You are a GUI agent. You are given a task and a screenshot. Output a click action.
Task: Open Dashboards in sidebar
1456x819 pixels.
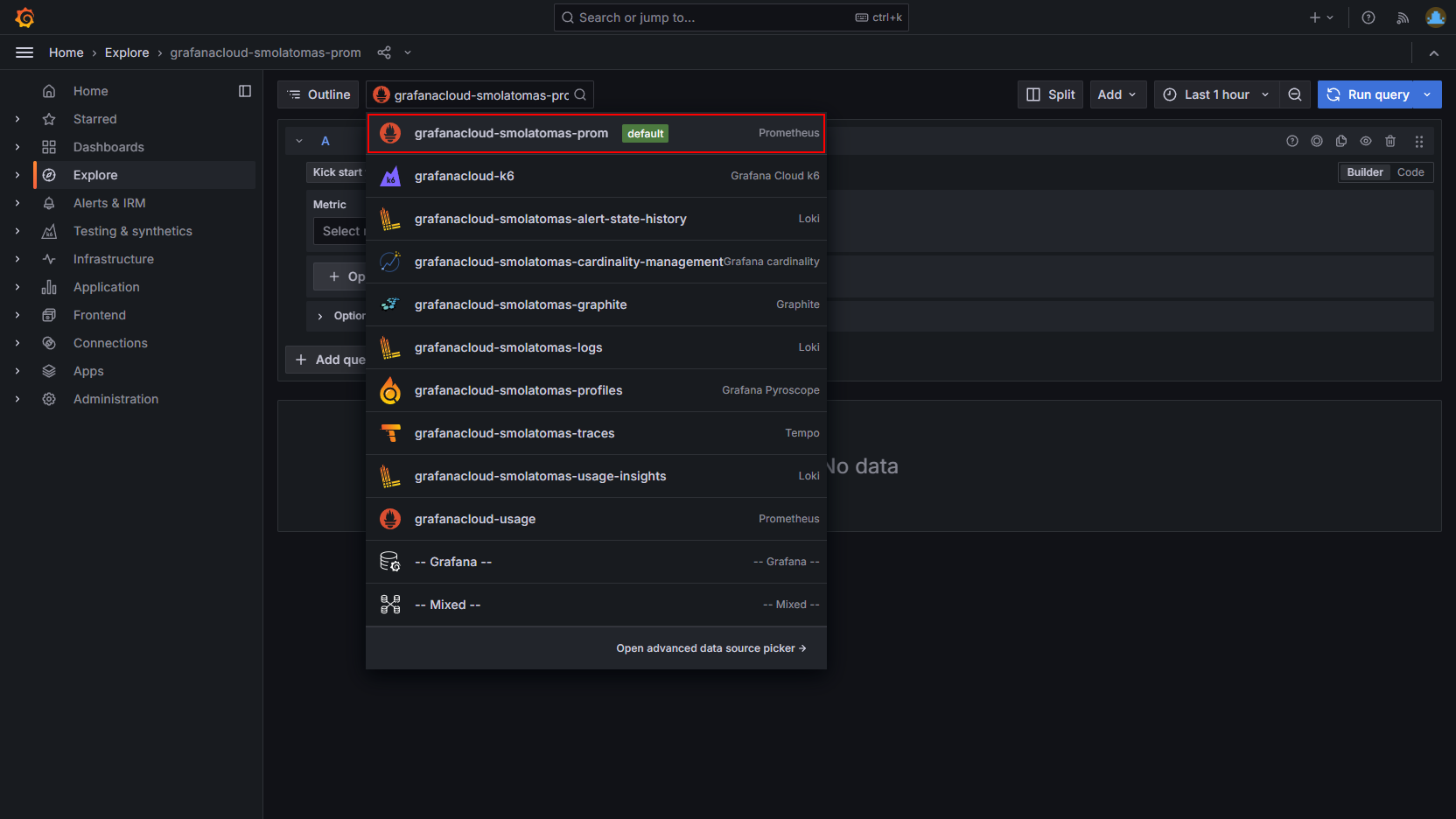click(x=108, y=147)
